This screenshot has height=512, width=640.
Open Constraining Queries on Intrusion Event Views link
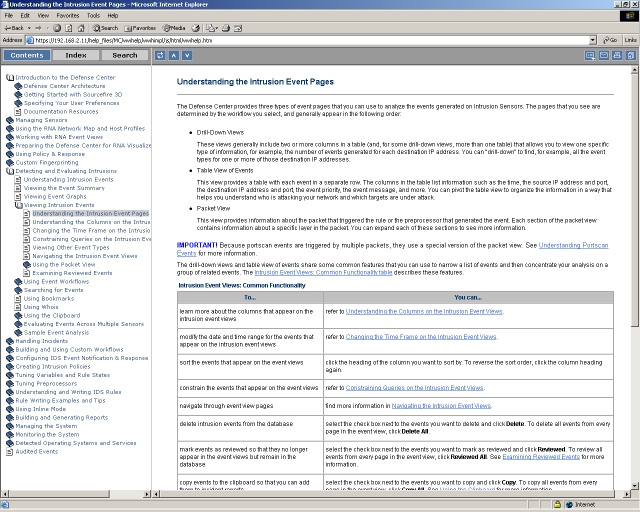pyautogui.click(x=414, y=388)
